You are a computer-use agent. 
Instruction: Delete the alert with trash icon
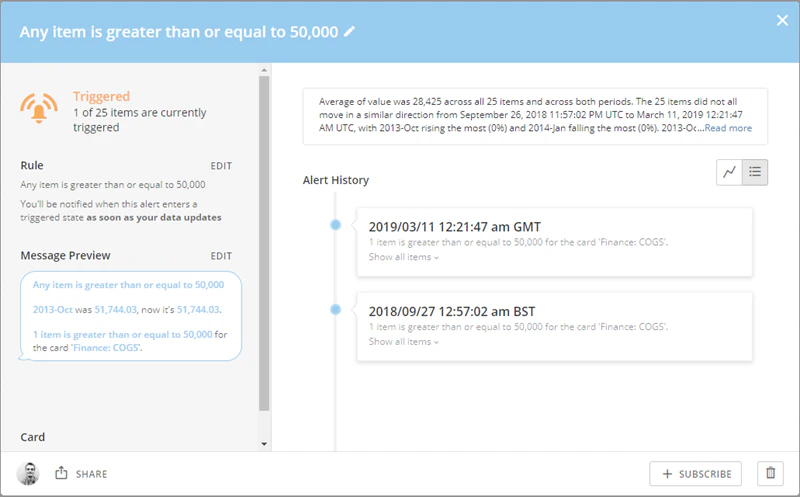click(x=770, y=474)
